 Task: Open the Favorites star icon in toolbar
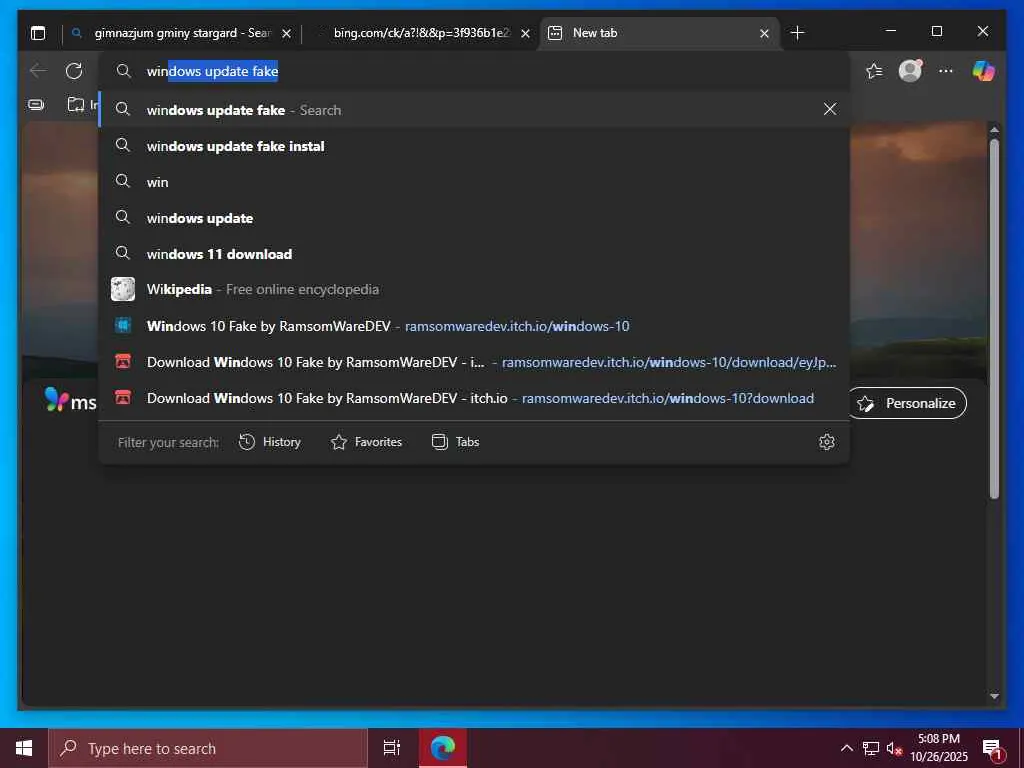tap(874, 71)
